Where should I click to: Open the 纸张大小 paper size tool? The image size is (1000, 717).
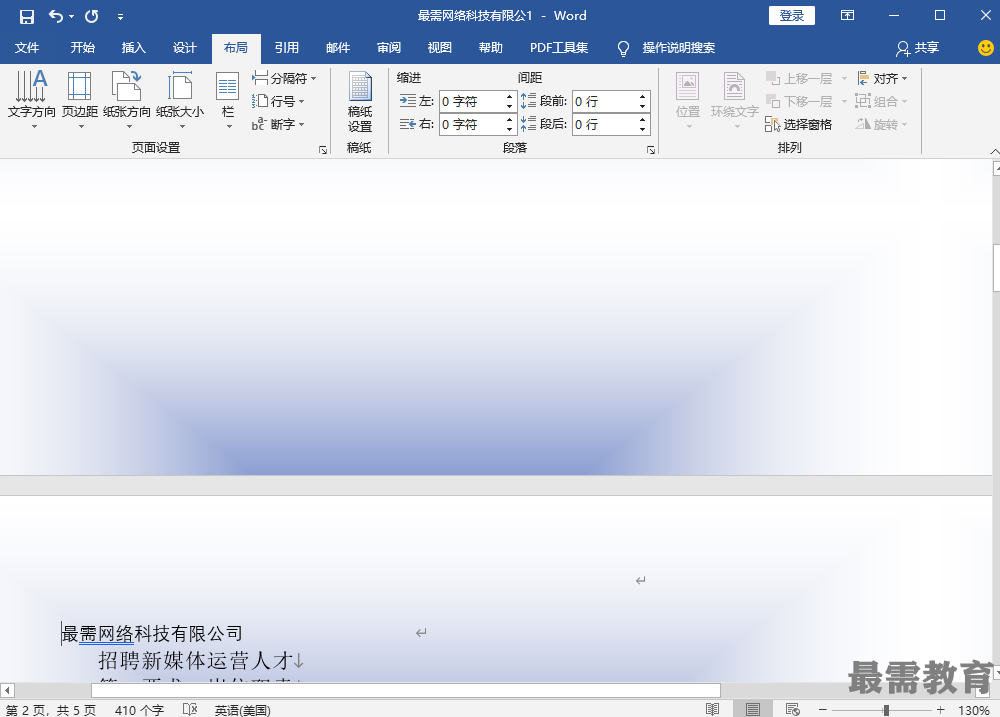(180, 100)
